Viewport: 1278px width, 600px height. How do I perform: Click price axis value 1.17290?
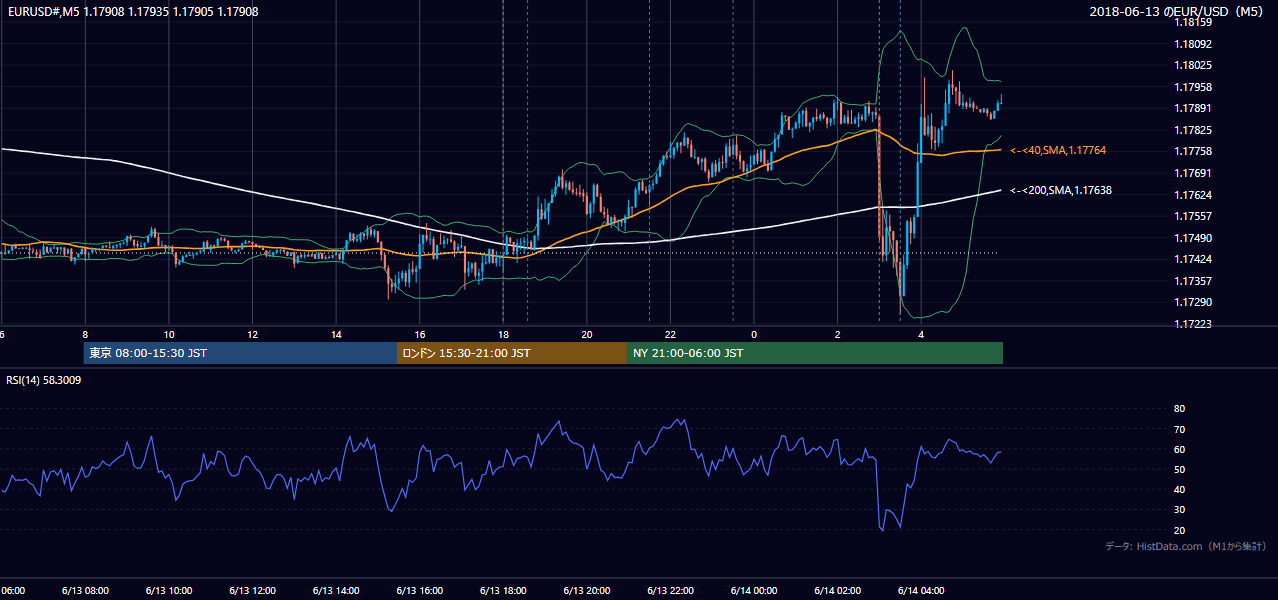[1192, 302]
